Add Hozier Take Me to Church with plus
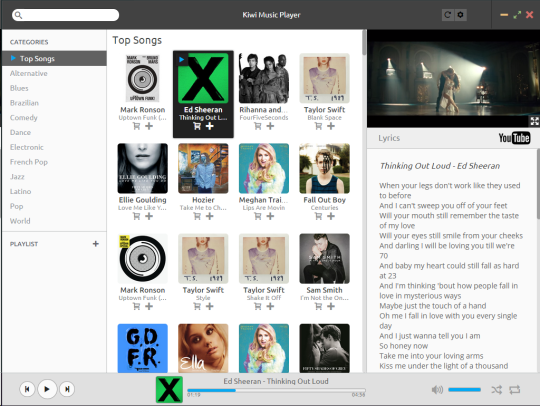The image size is (540, 406). (209, 216)
